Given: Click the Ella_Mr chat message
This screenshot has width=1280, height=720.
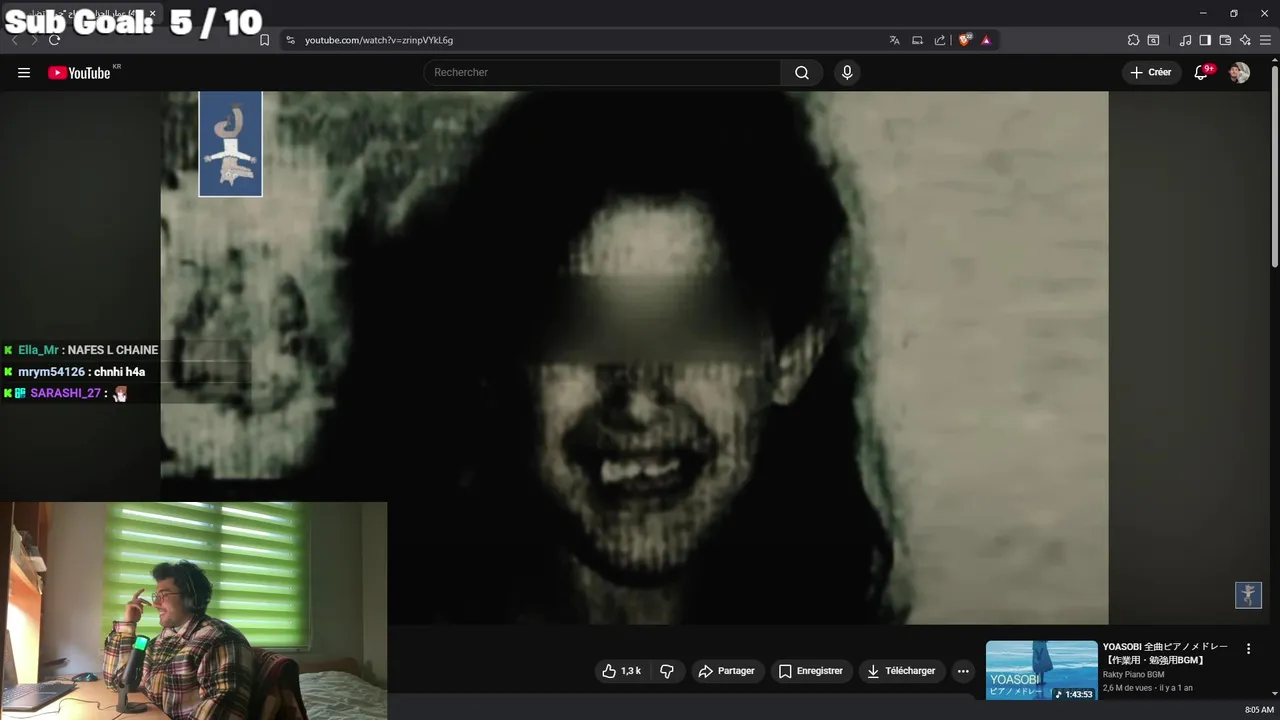Looking at the screenshot, I should [81, 350].
